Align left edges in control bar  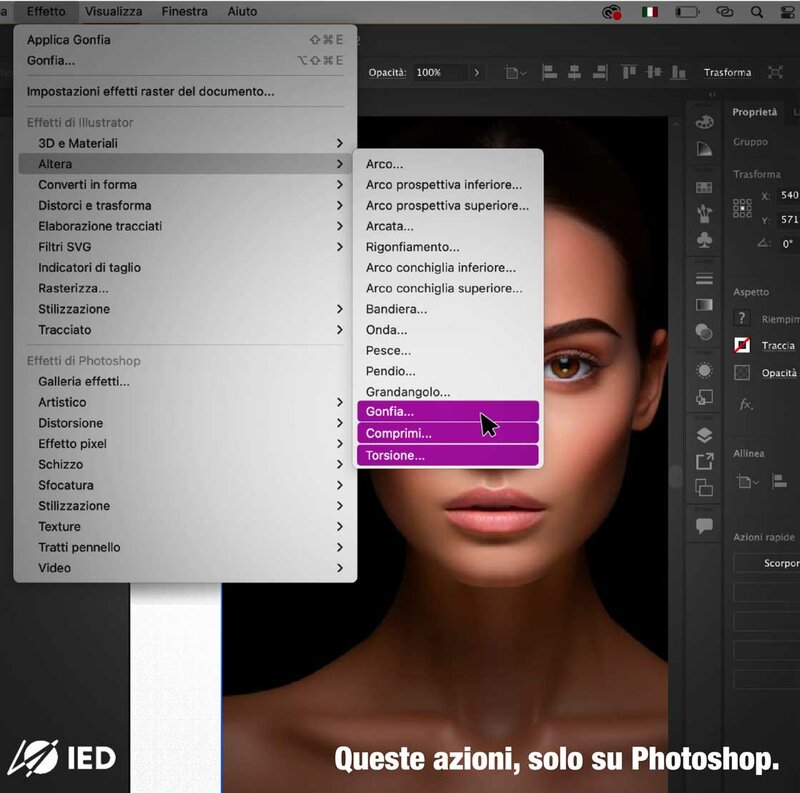pos(549,72)
